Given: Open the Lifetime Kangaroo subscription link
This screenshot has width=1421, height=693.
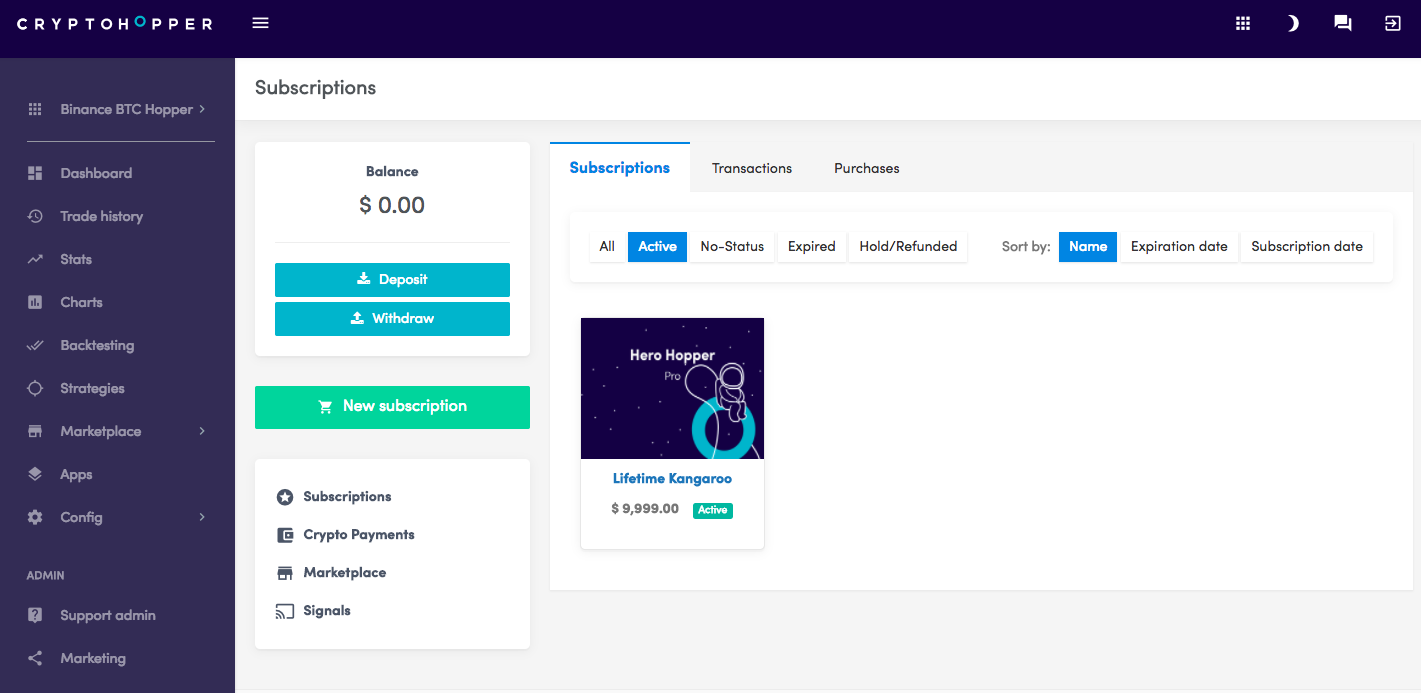Looking at the screenshot, I should 672,479.
